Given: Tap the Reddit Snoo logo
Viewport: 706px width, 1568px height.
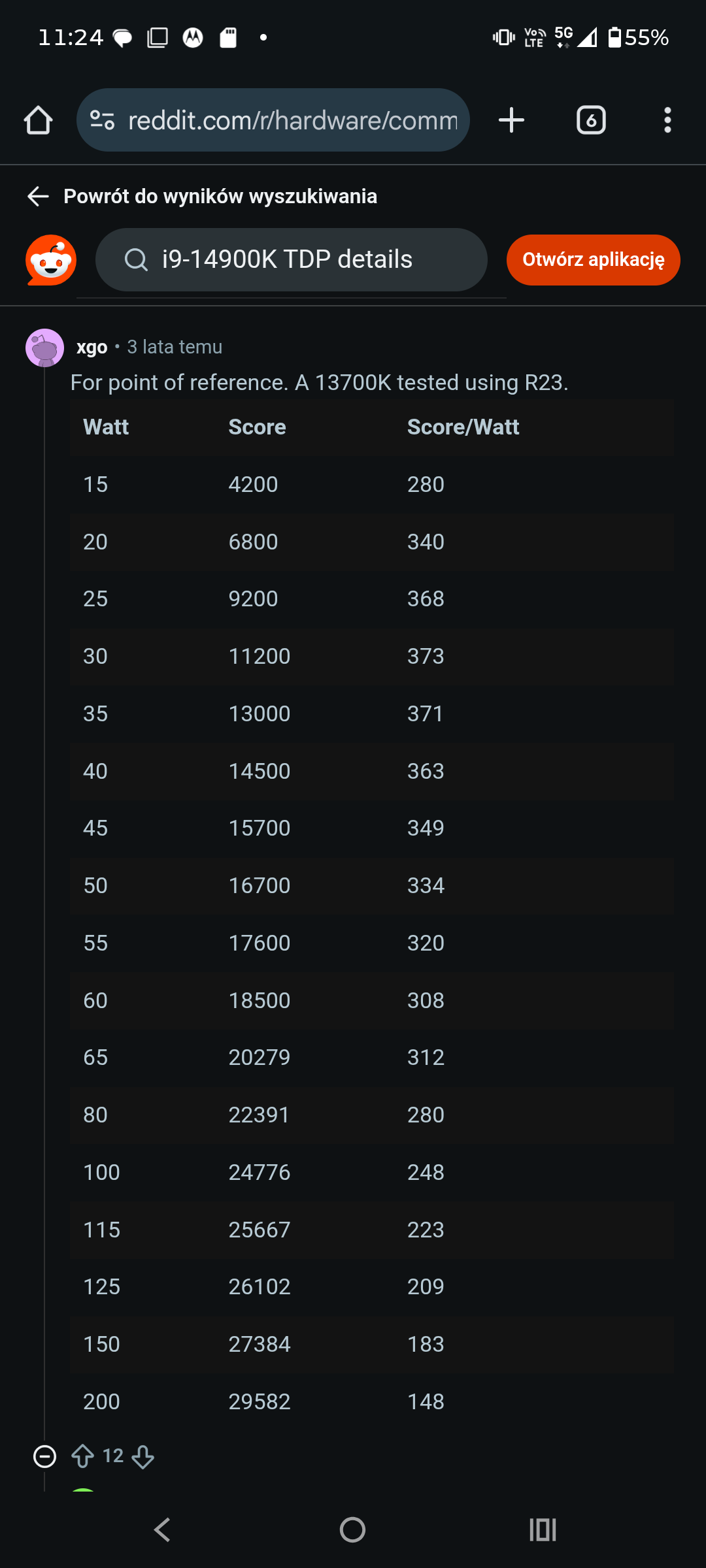Looking at the screenshot, I should tap(51, 260).
